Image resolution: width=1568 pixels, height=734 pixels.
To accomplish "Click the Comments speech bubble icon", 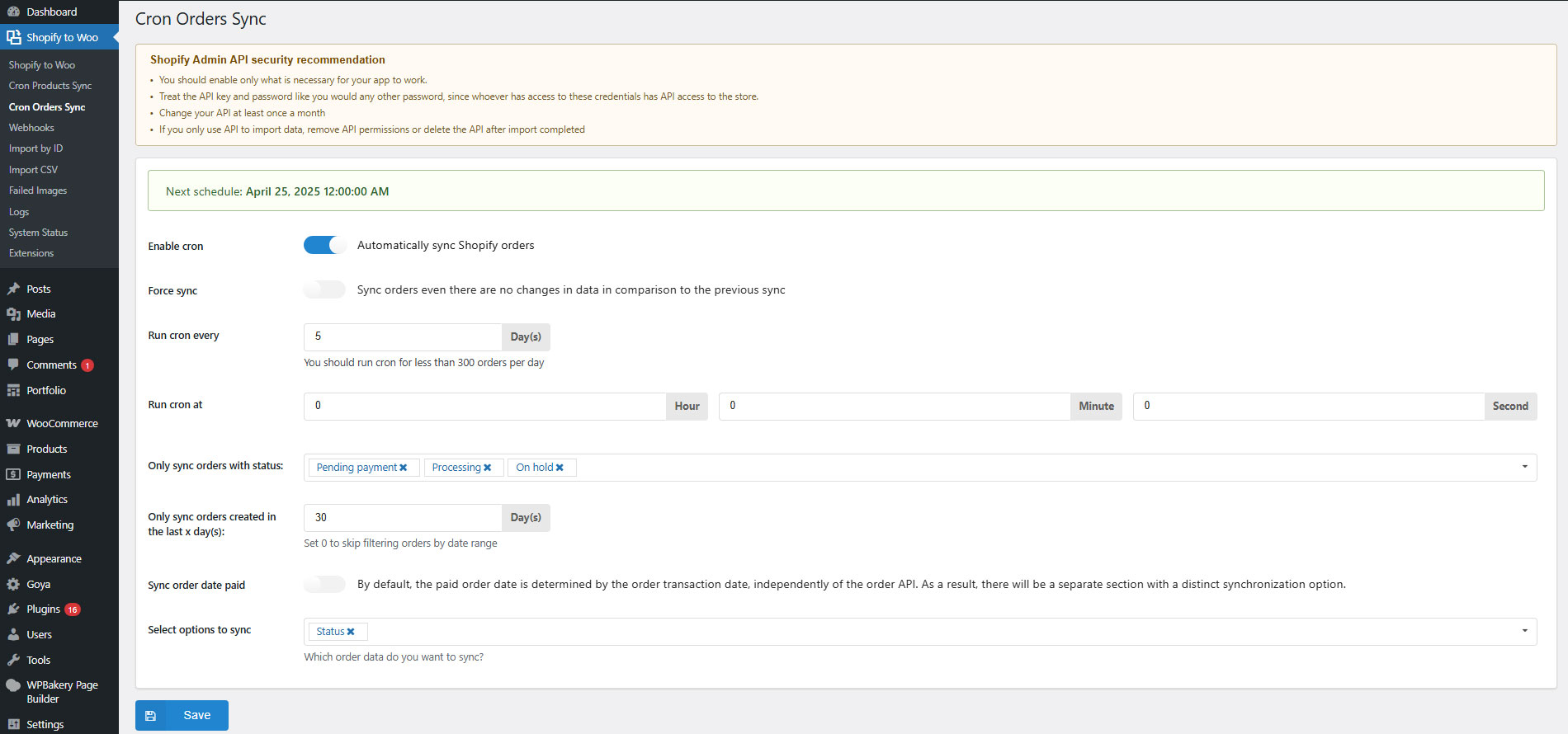I will 13,365.
